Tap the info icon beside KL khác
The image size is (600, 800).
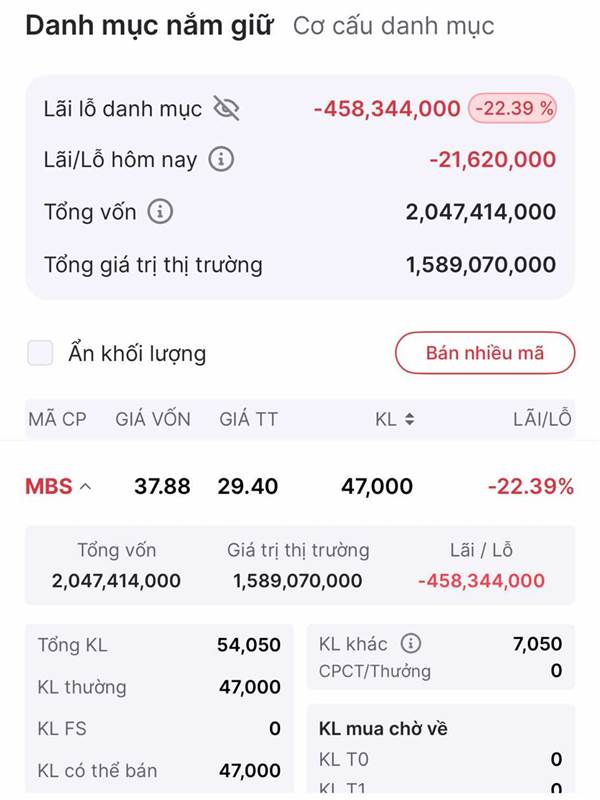tap(411, 644)
